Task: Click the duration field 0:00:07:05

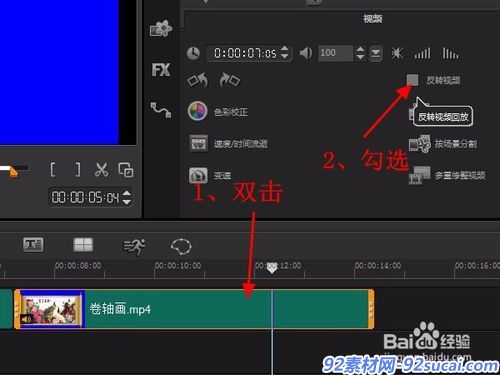Action: pyautogui.click(x=245, y=53)
